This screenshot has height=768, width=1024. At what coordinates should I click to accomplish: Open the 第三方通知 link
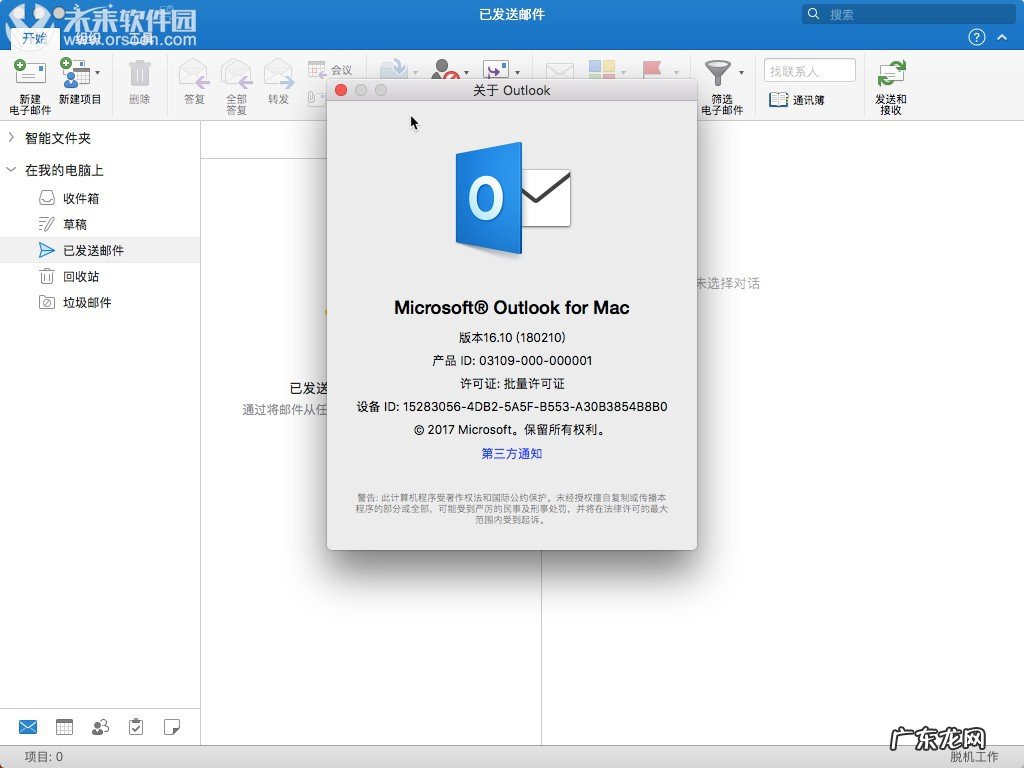tap(511, 453)
